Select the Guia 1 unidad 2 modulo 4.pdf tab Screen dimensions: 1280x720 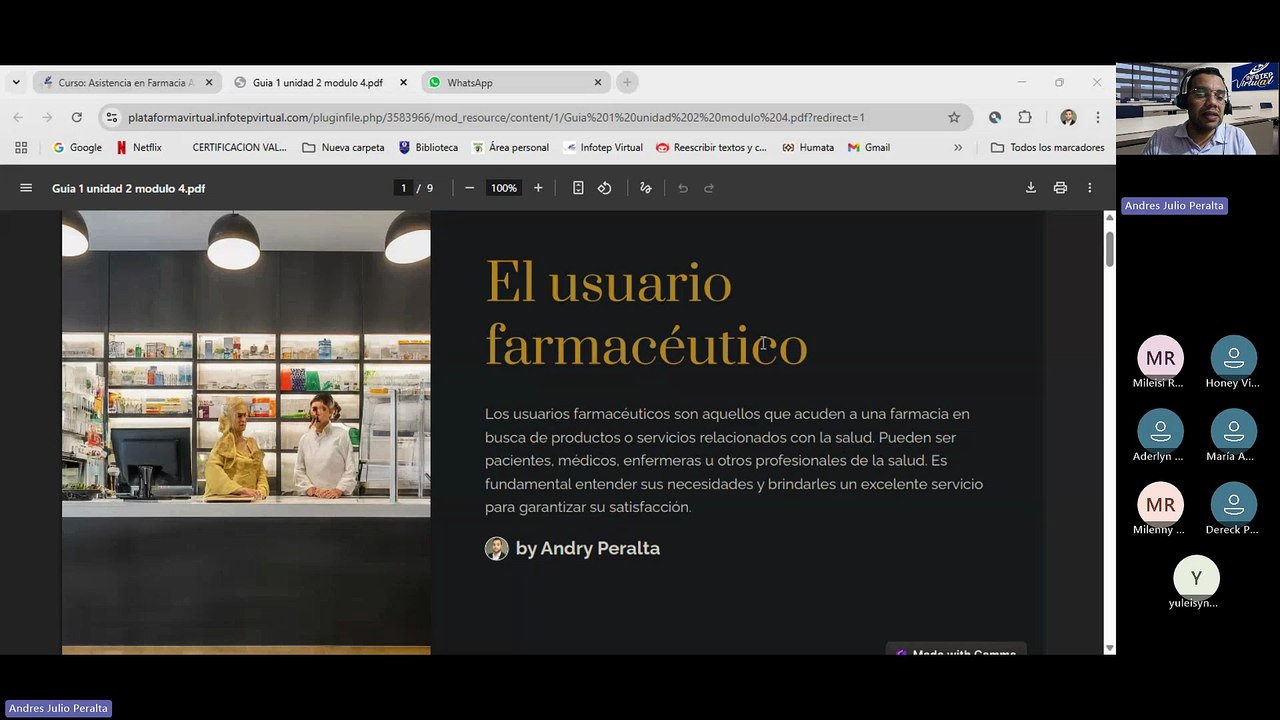(x=319, y=83)
